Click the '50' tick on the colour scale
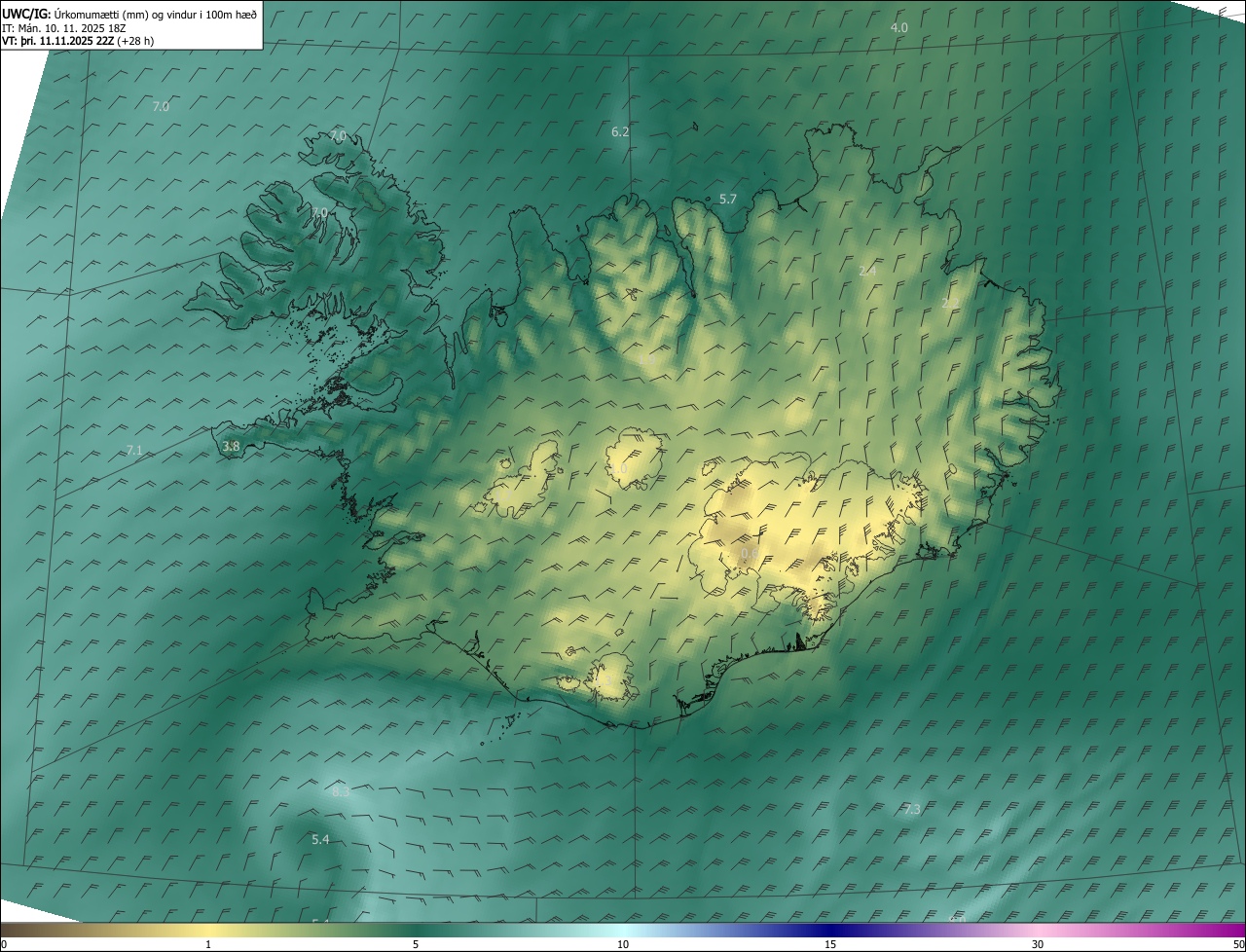 click(x=1238, y=945)
